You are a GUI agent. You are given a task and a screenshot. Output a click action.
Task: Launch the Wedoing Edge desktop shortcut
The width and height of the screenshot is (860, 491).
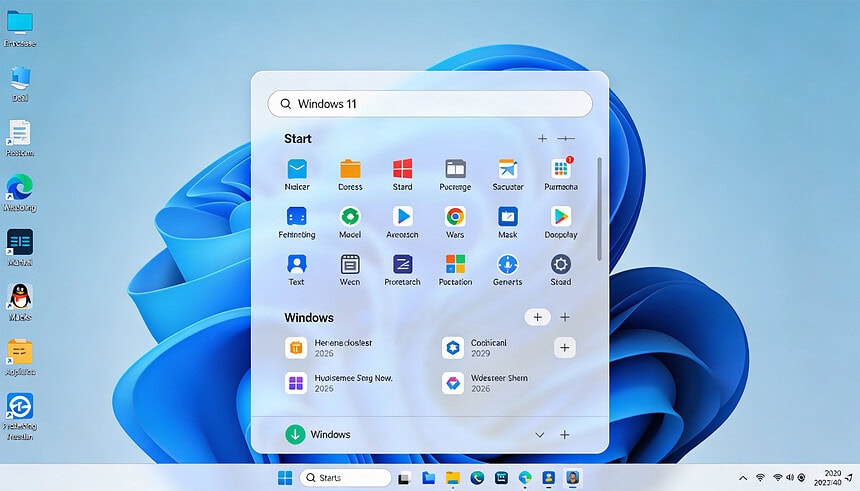[x=20, y=188]
